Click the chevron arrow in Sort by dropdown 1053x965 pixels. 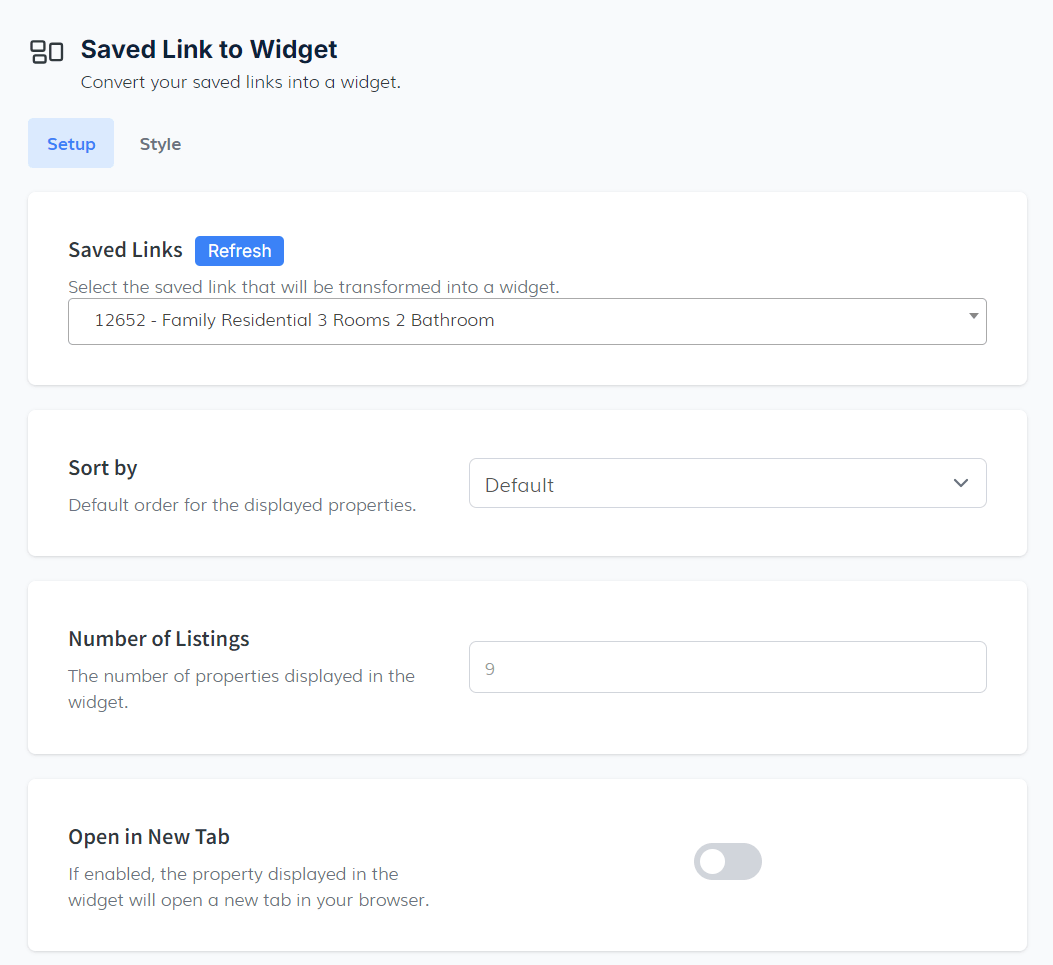point(960,483)
